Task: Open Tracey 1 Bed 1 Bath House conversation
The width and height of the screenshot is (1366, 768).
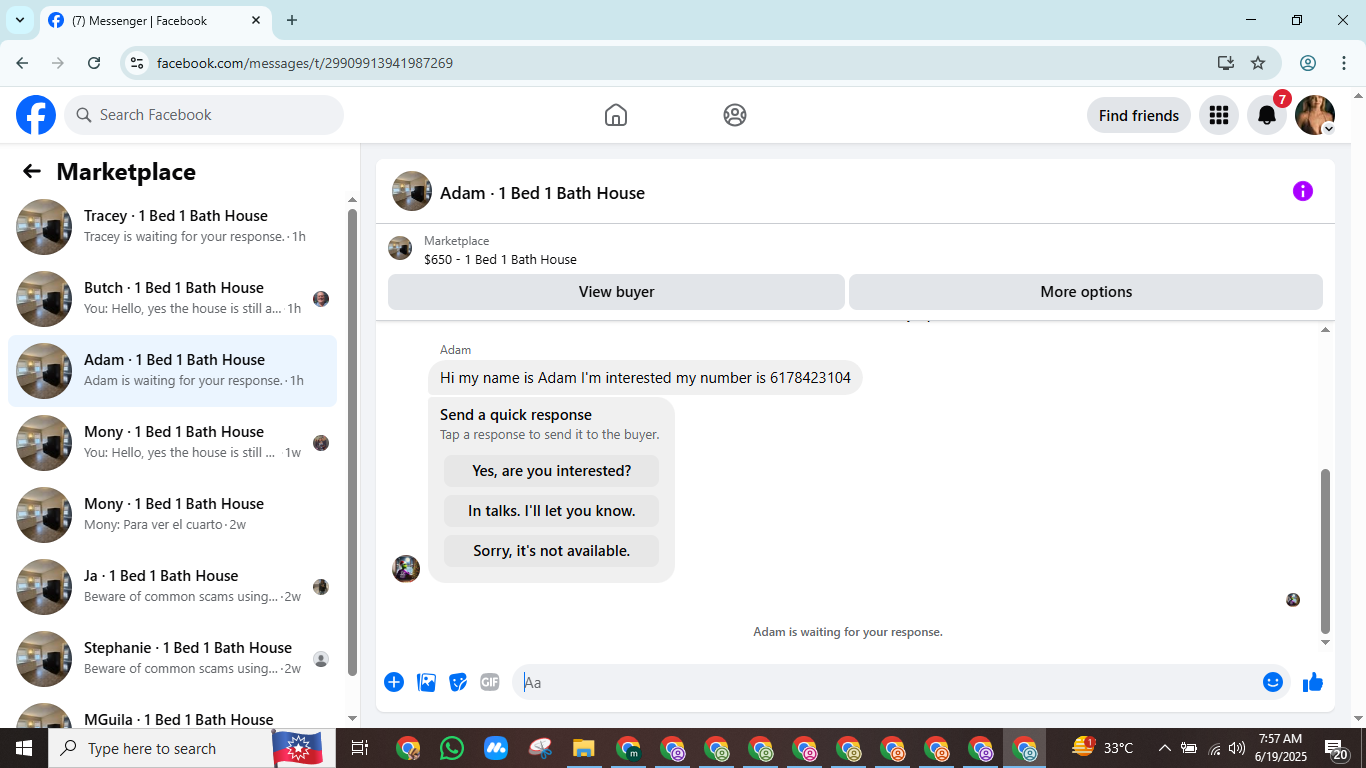Action: click(x=172, y=227)
